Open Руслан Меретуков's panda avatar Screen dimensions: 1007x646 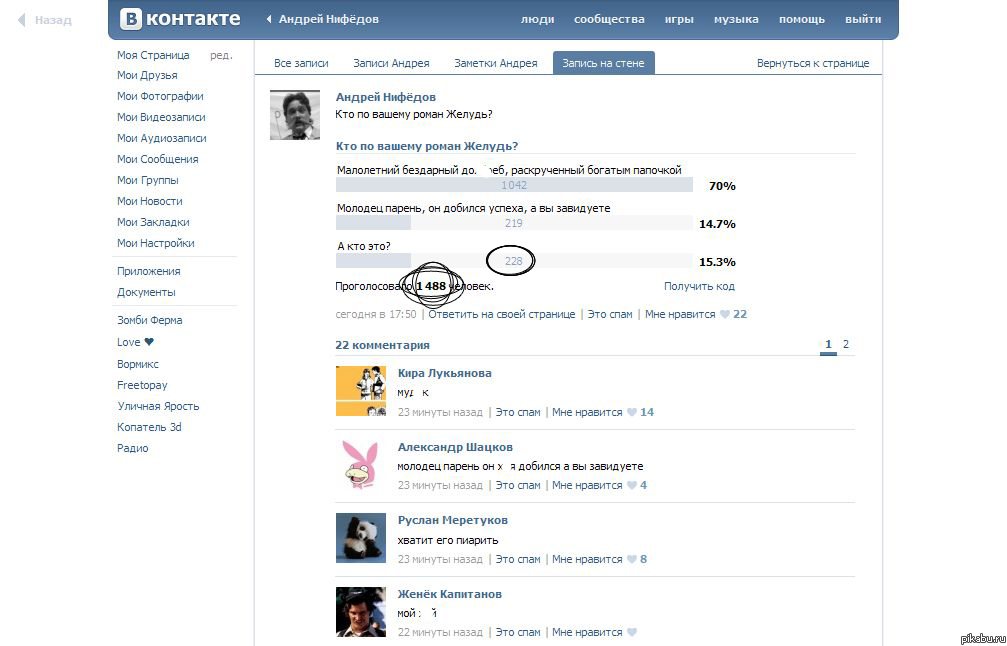(361, 538)
